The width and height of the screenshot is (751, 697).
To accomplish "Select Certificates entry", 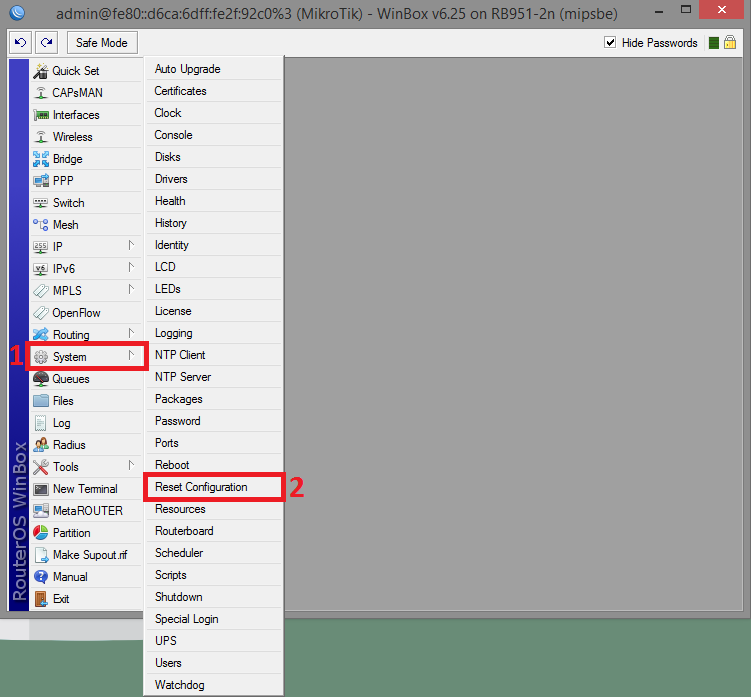I will 214,91.
